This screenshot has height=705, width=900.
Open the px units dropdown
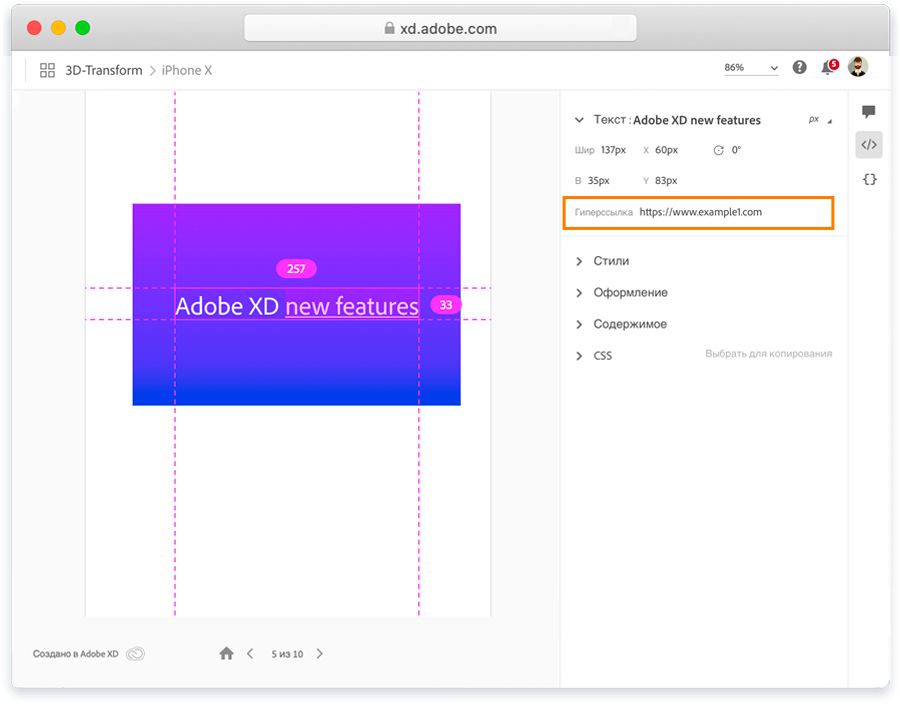pos(820,120)
